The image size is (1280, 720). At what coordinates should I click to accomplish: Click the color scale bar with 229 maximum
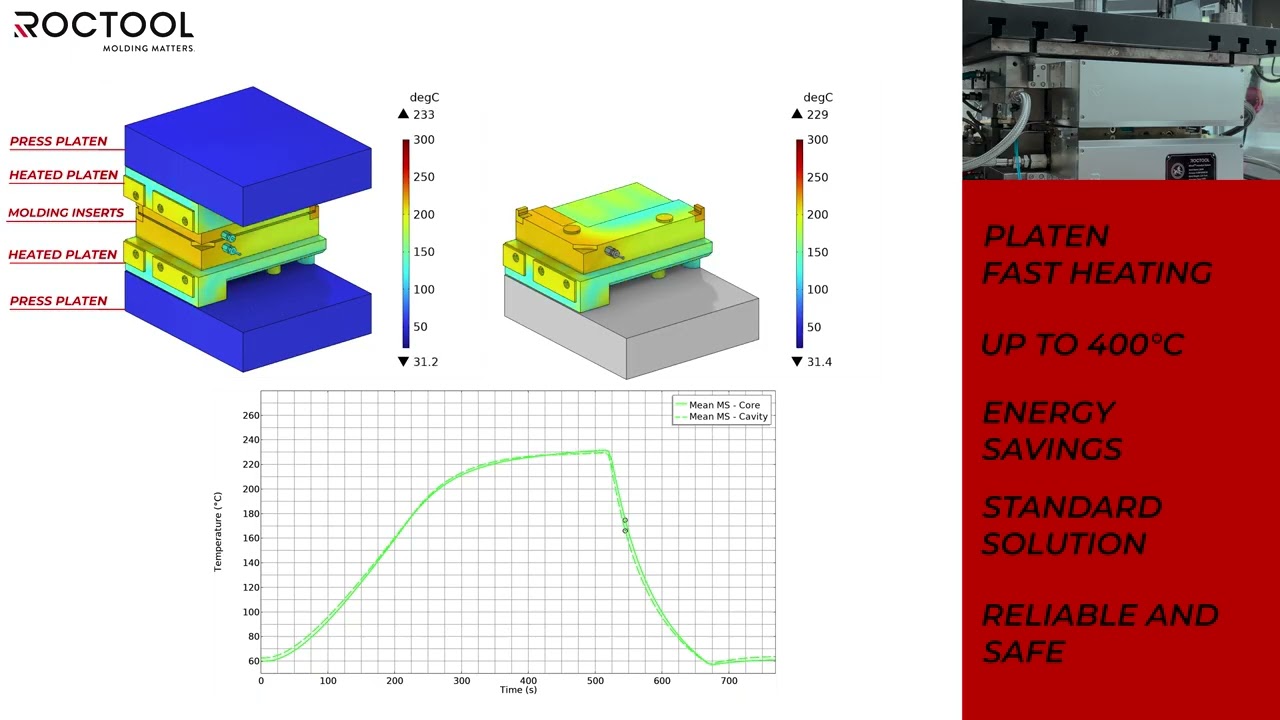click(x=800, y=243)
